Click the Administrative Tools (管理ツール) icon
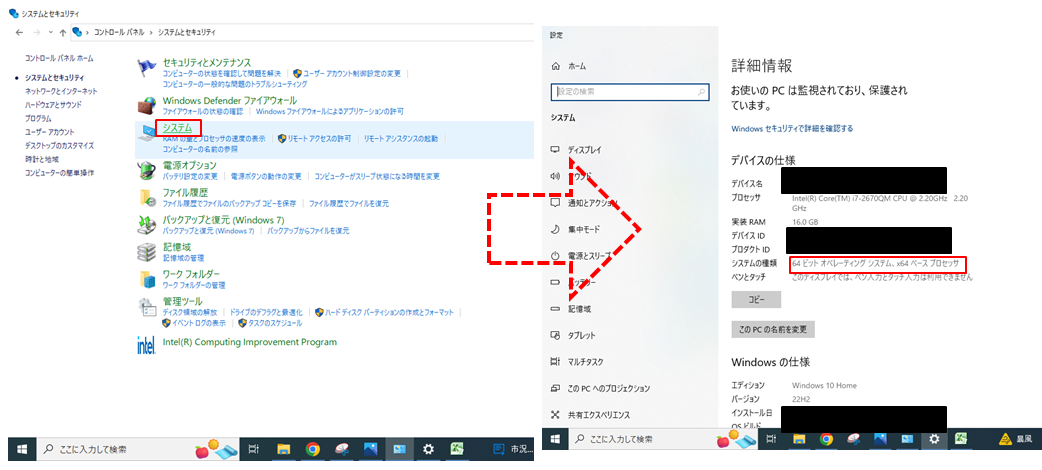This screenshot has height=470, width=1042. pos(146,307)
